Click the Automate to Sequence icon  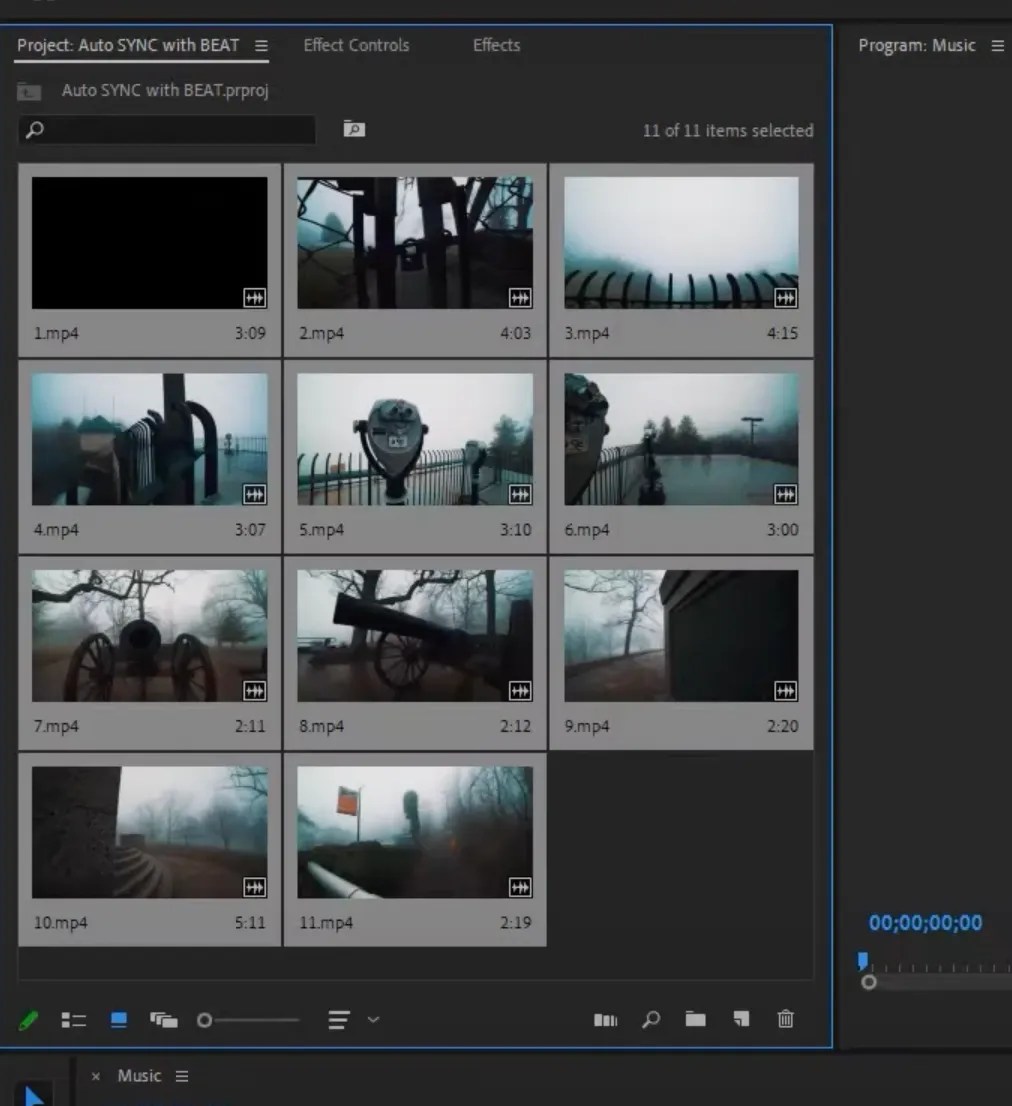point(605,1019)
